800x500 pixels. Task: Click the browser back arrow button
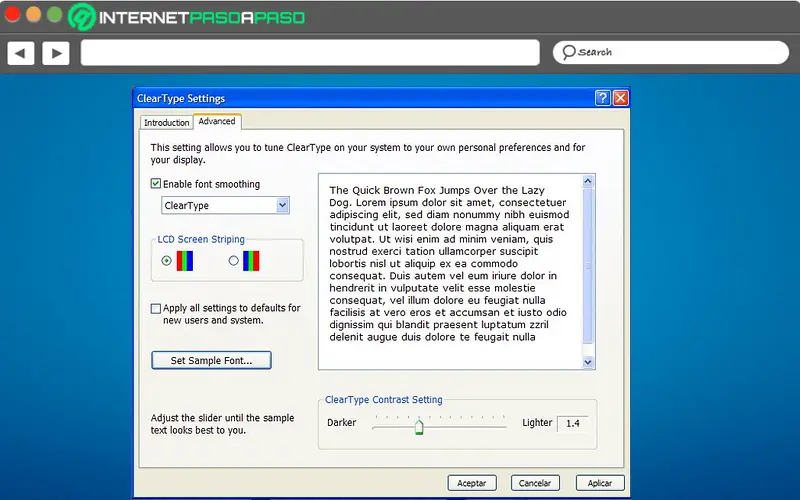(x=21, y=53)
